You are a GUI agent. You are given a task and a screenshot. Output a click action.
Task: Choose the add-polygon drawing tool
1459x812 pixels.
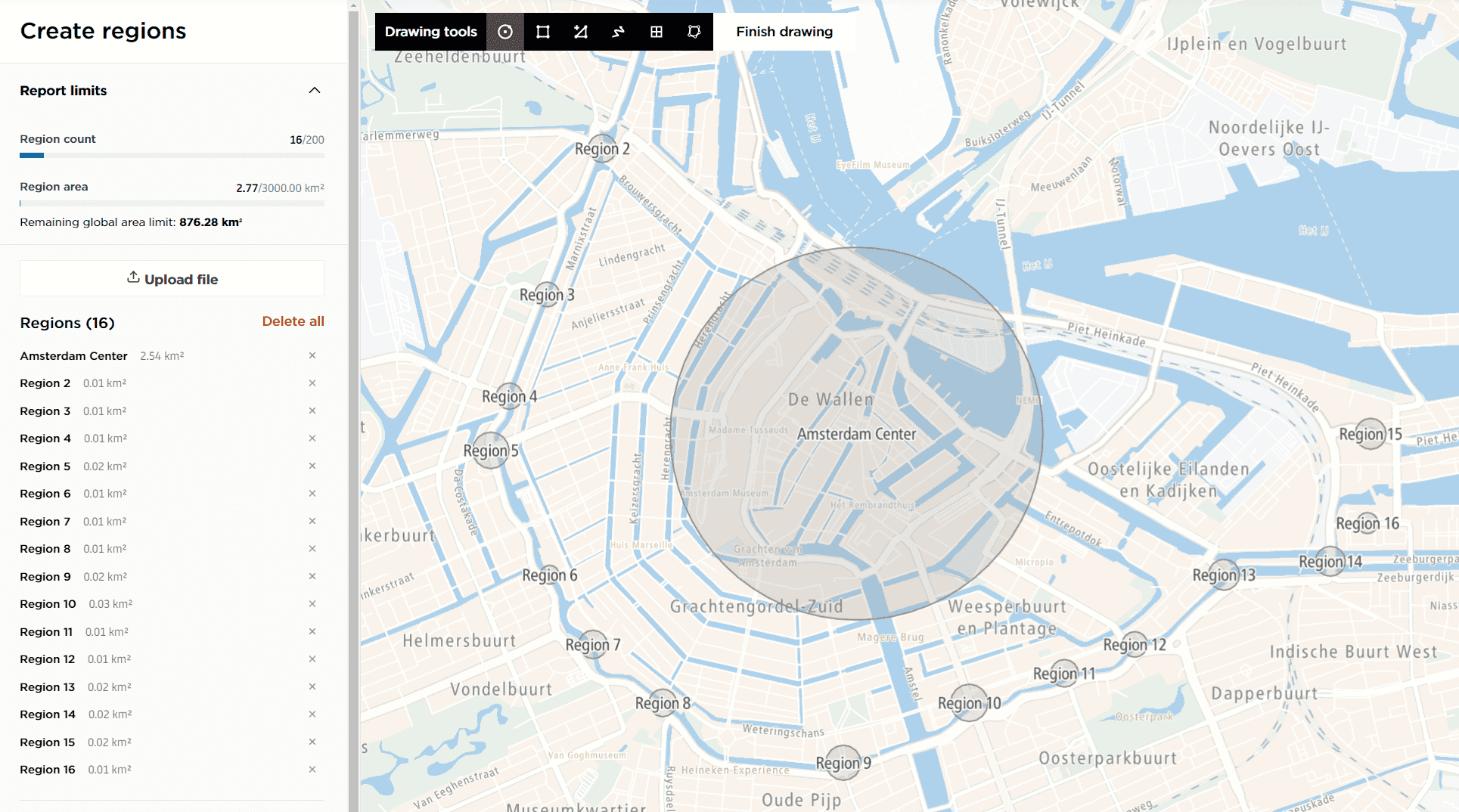point(581,32)
